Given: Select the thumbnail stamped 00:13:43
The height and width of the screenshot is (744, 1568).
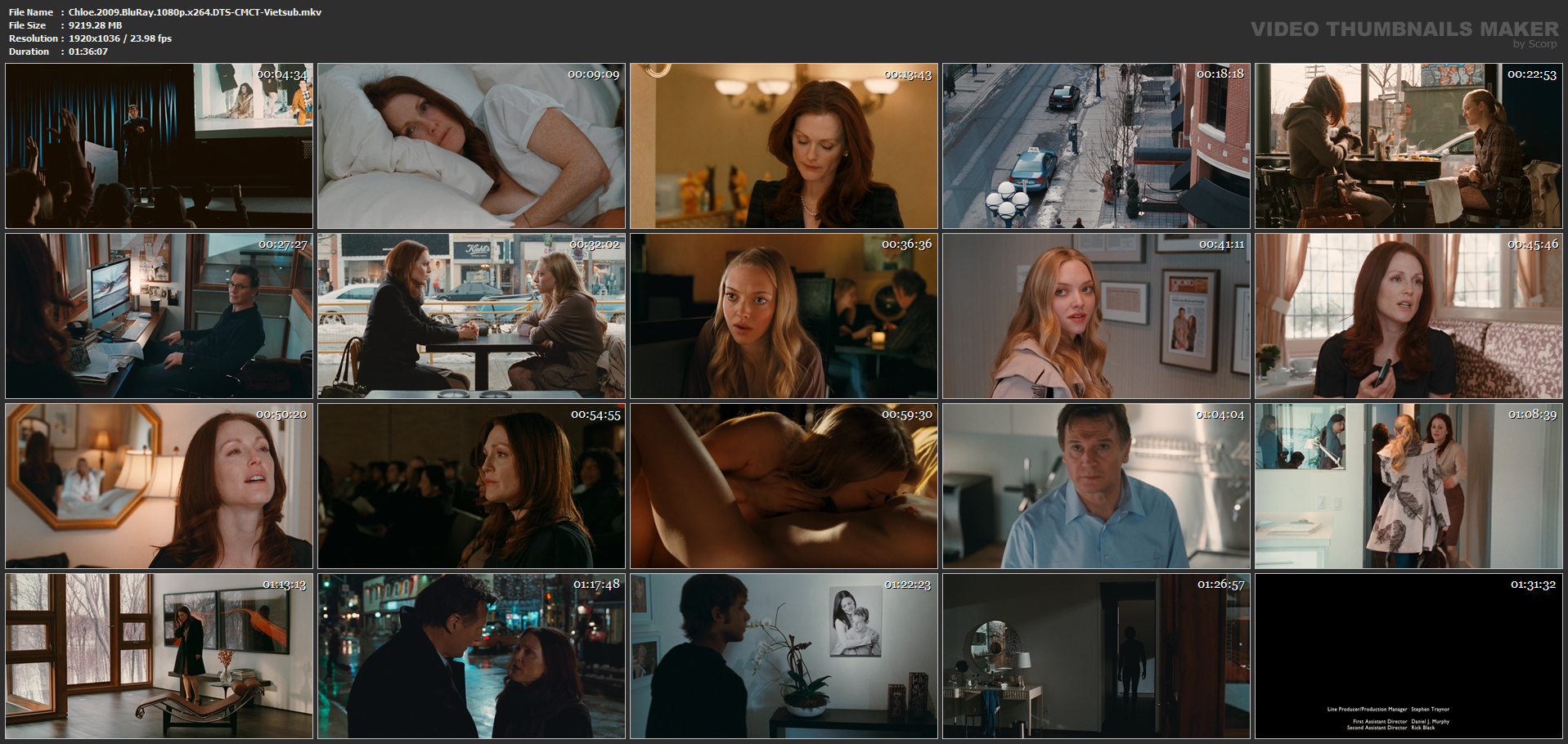Looking at the screenshot, I should pos(784,146).
